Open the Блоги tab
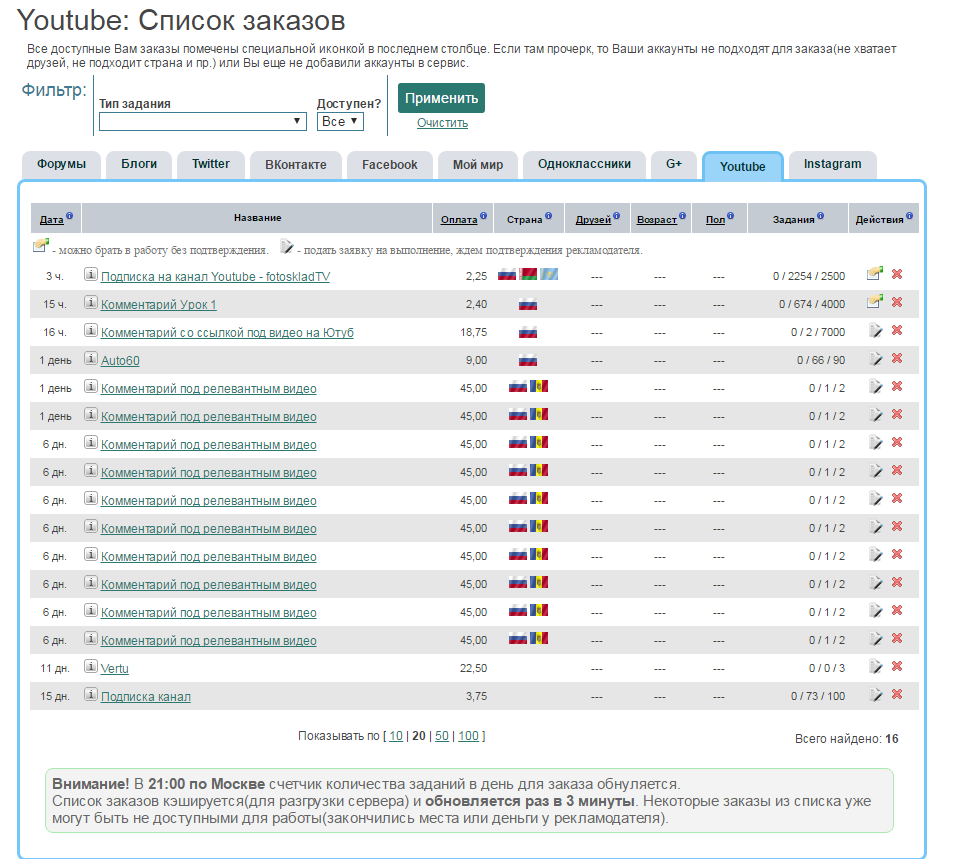 tap(139, 164)
